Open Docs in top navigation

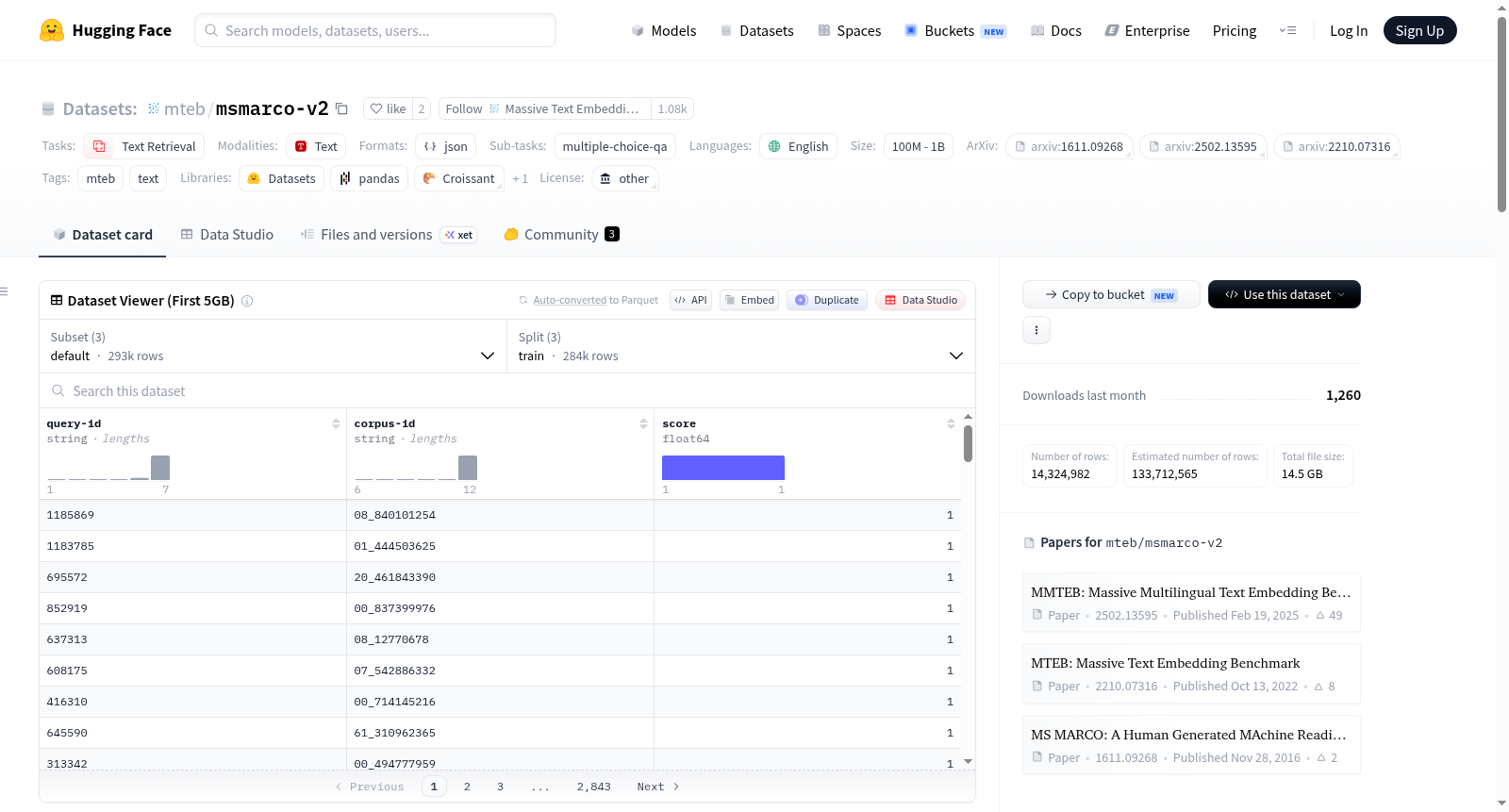[x=1055, y=31]
